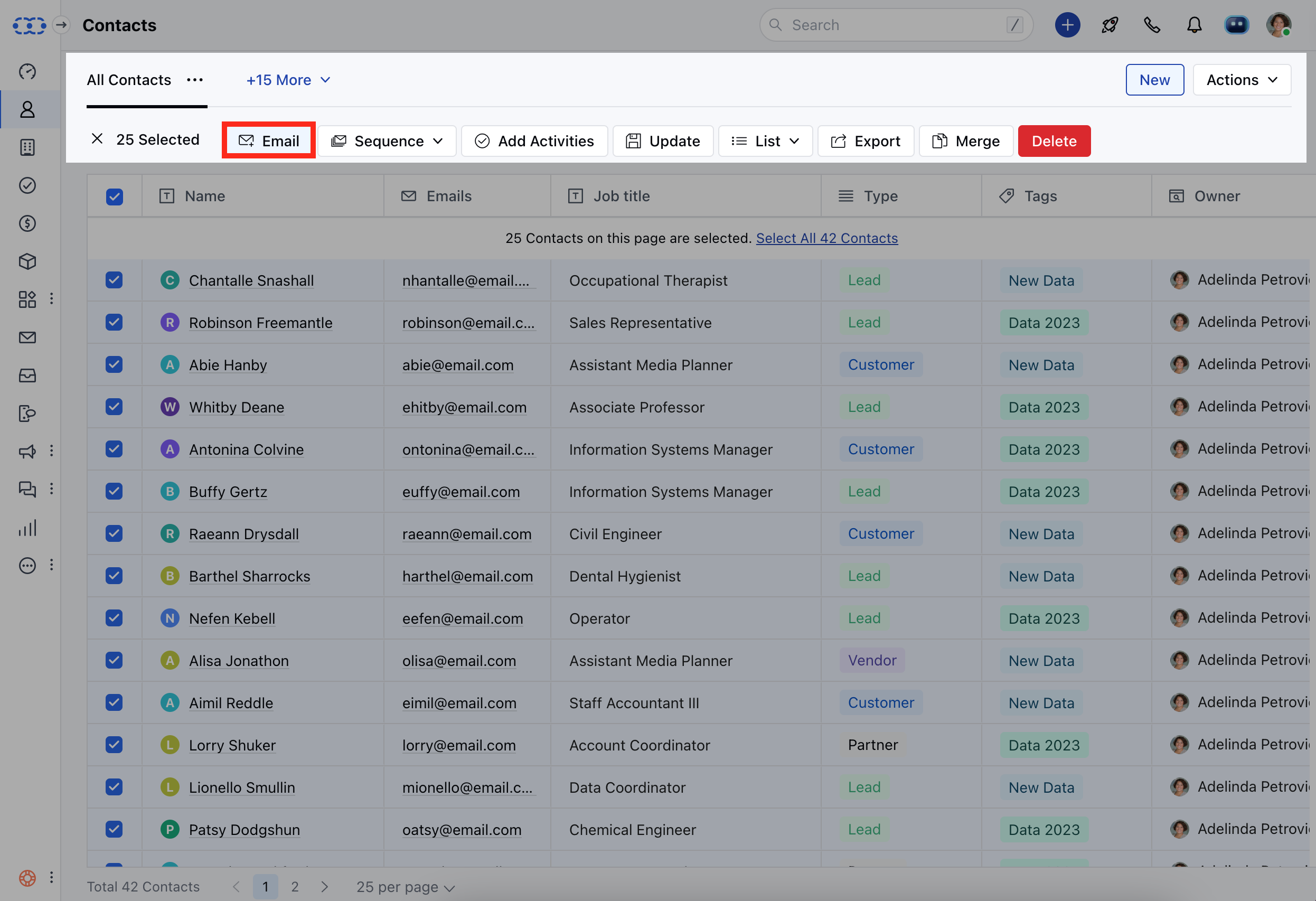Open the Deals dollar icon in sidebar
Viewport: 1316px width, 901px height.
click(27, 223)
